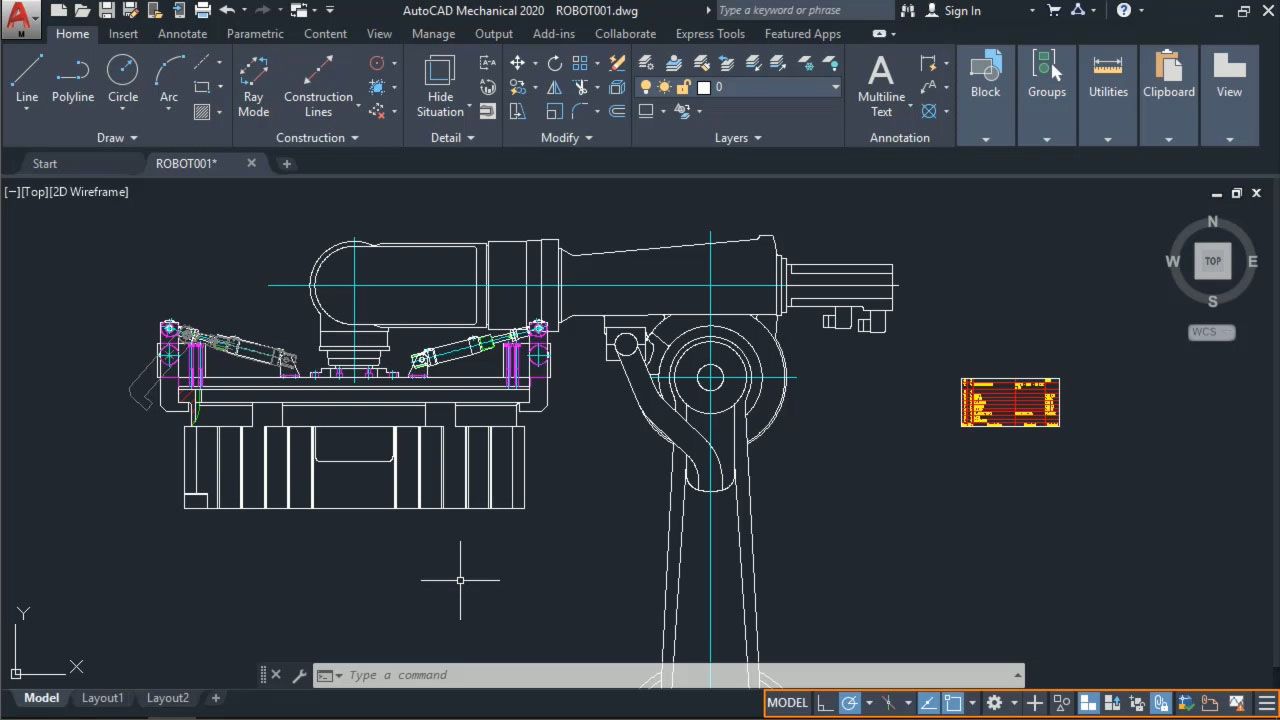This screenshot has width=1280, height=720.
Task: Expand the Block panel dropdown arrow
Action: click(985, 139)
